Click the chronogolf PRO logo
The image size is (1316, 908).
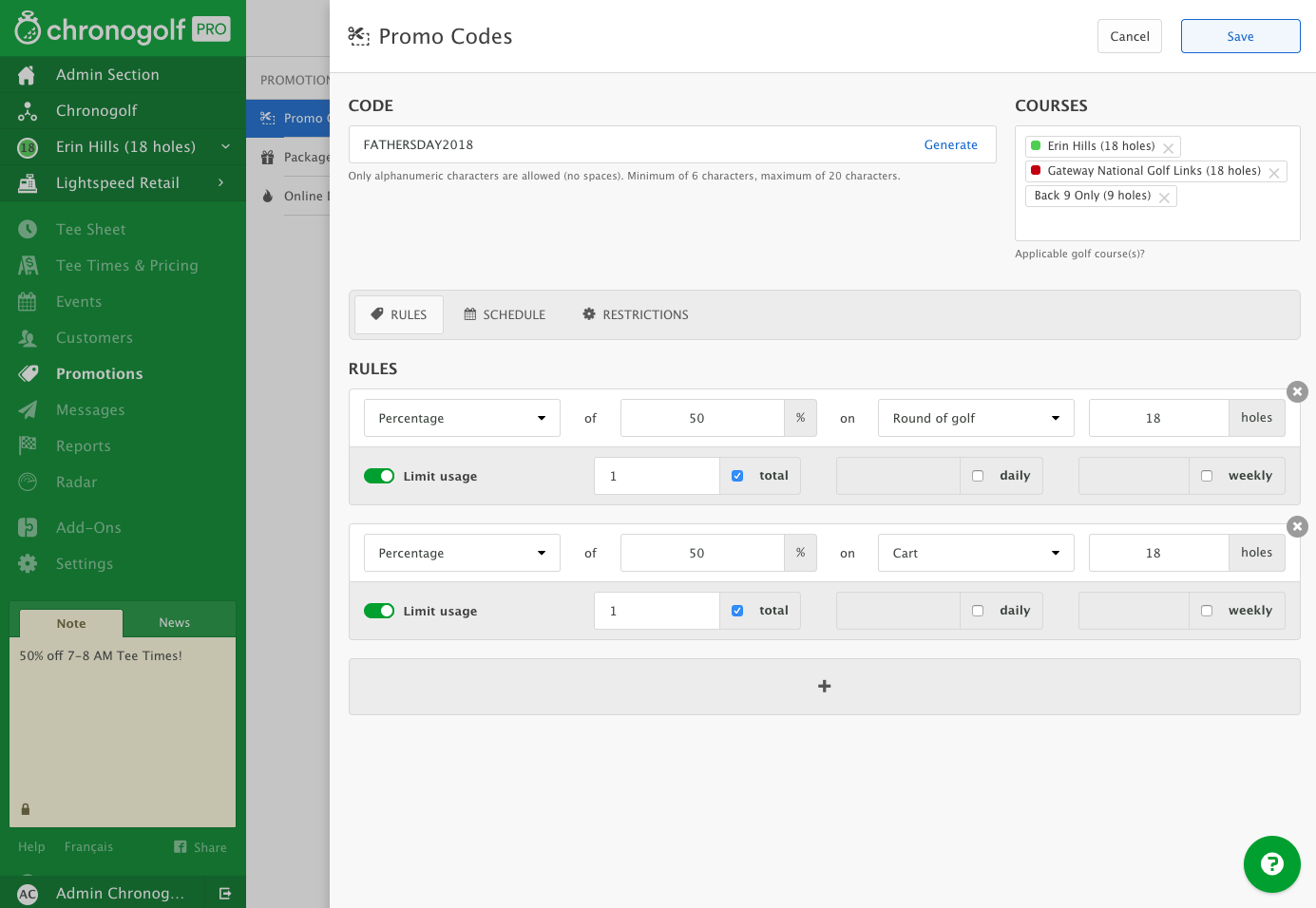[x=123, y=28]
